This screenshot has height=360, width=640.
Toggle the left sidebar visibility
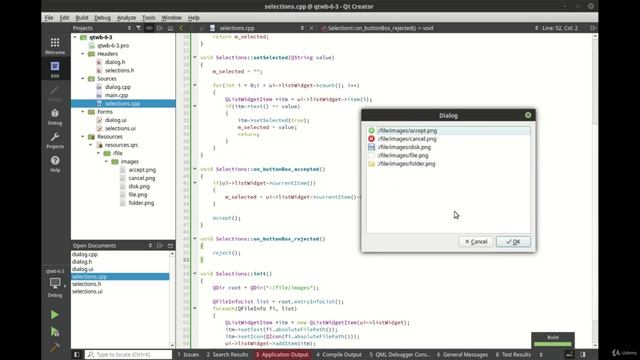pos(76,354)
